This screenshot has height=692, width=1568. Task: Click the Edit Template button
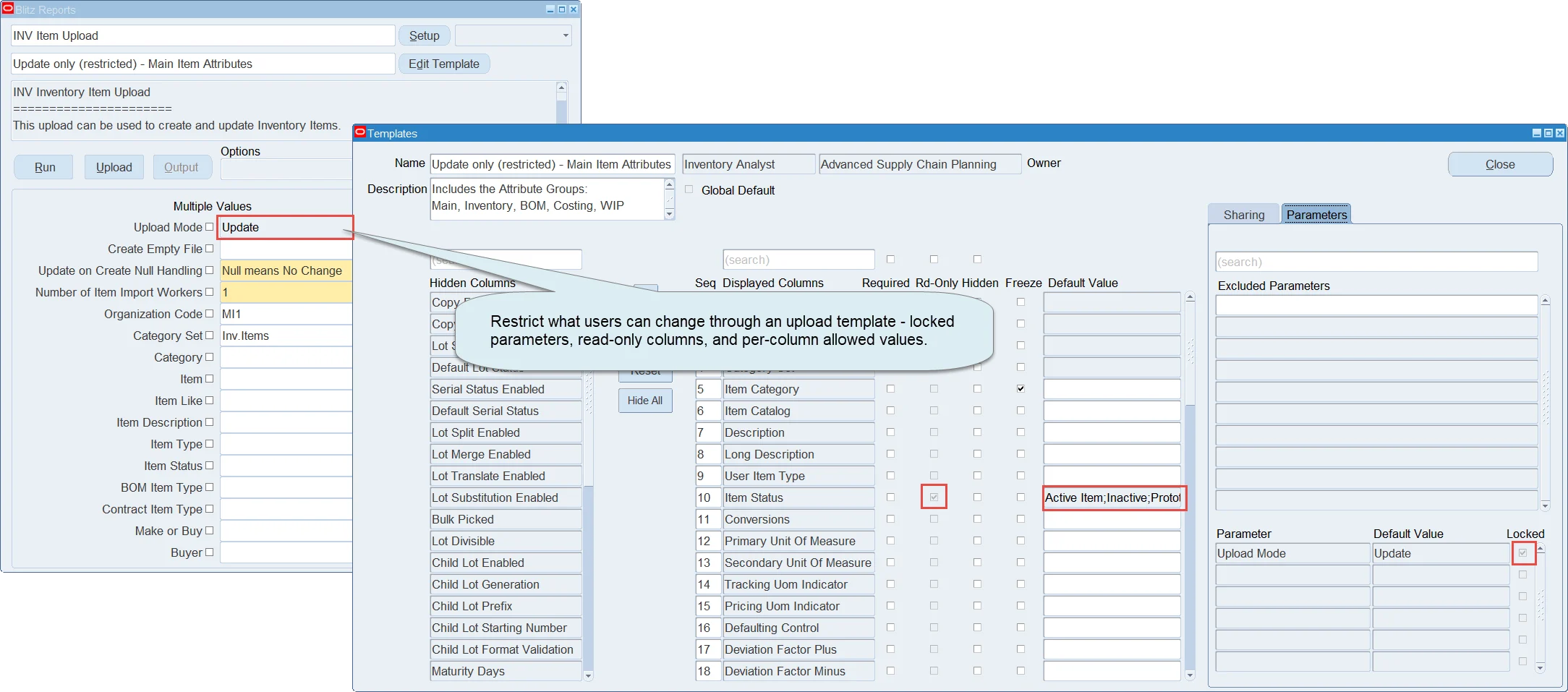point(444,64)
